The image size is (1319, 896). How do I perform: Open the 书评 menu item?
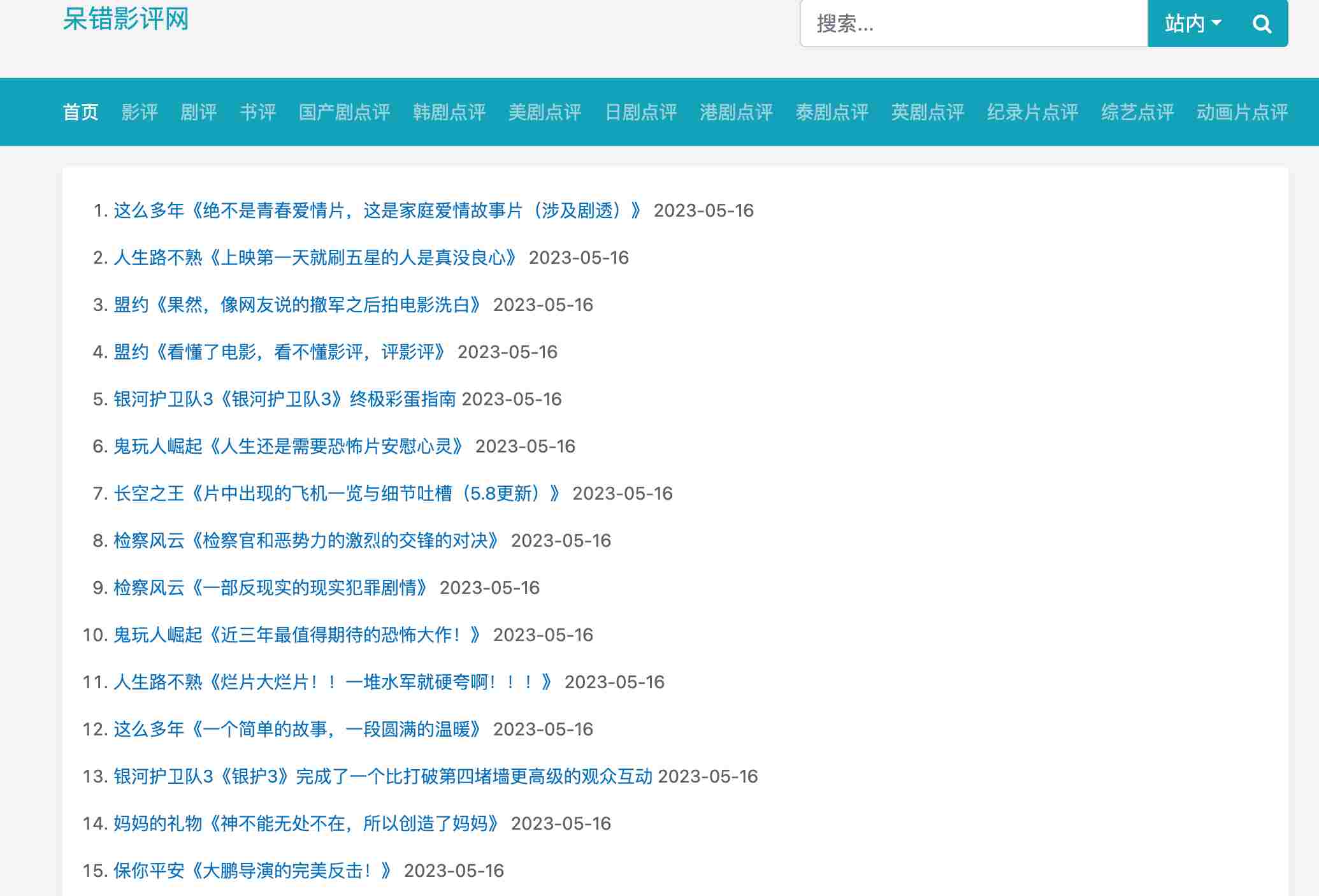[257, 112]
